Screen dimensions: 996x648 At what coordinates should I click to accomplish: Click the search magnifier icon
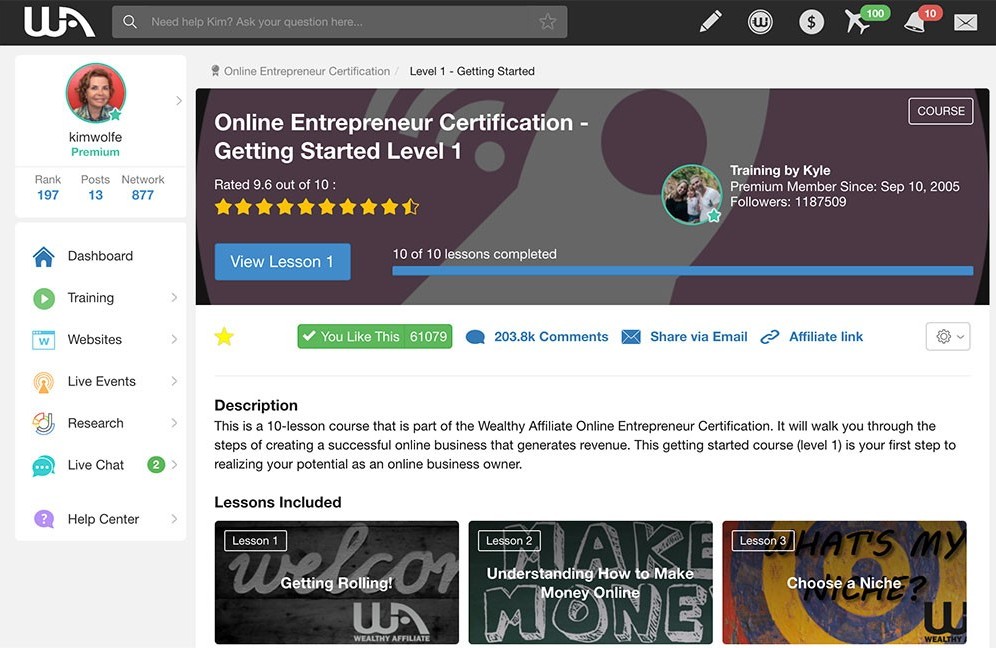[x=130, y=22]
